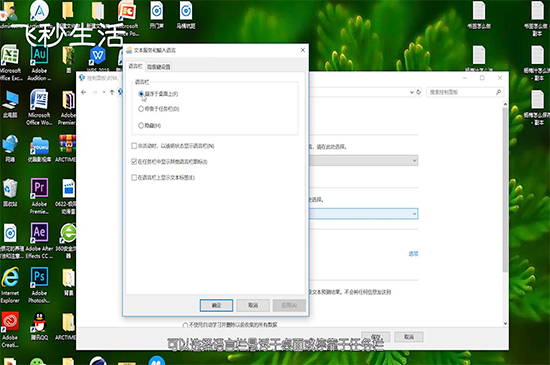This screenshot has width=550, height=365.
Task: Click the 选项 link
Action: coord(414,254)
